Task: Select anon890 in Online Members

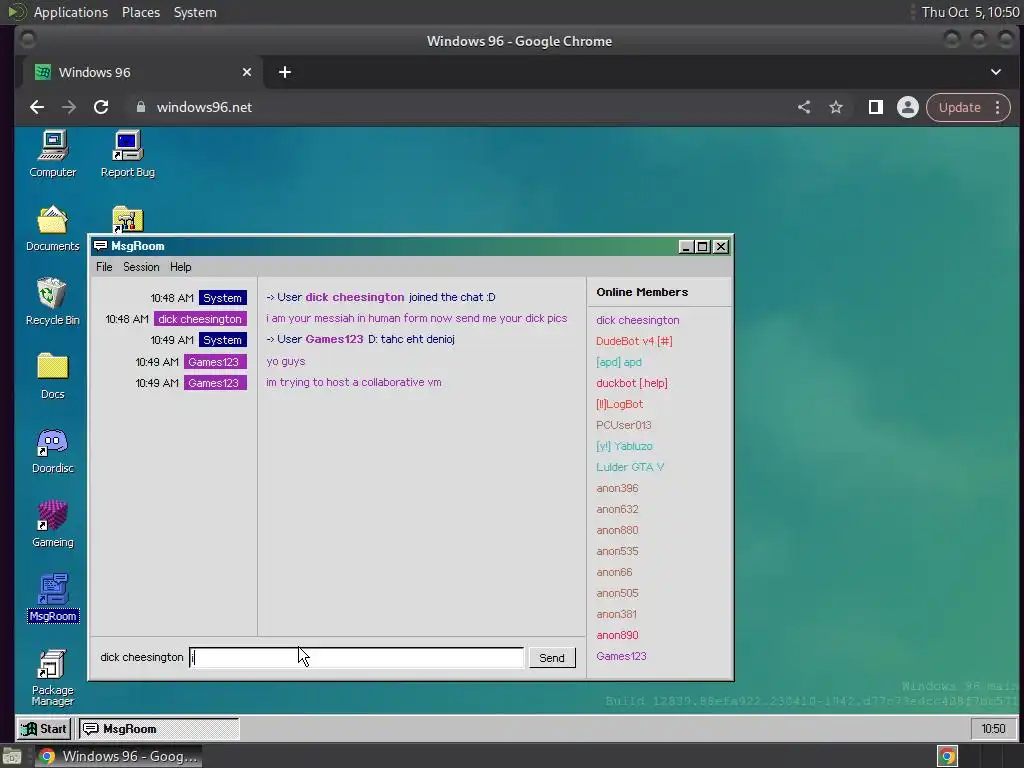Action: (x=617, y=635)
